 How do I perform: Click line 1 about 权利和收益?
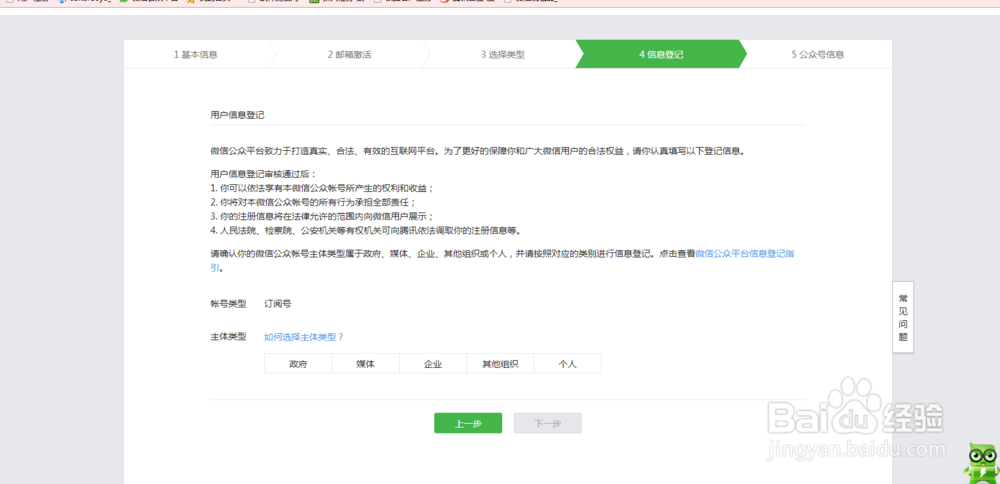point(322,188)
